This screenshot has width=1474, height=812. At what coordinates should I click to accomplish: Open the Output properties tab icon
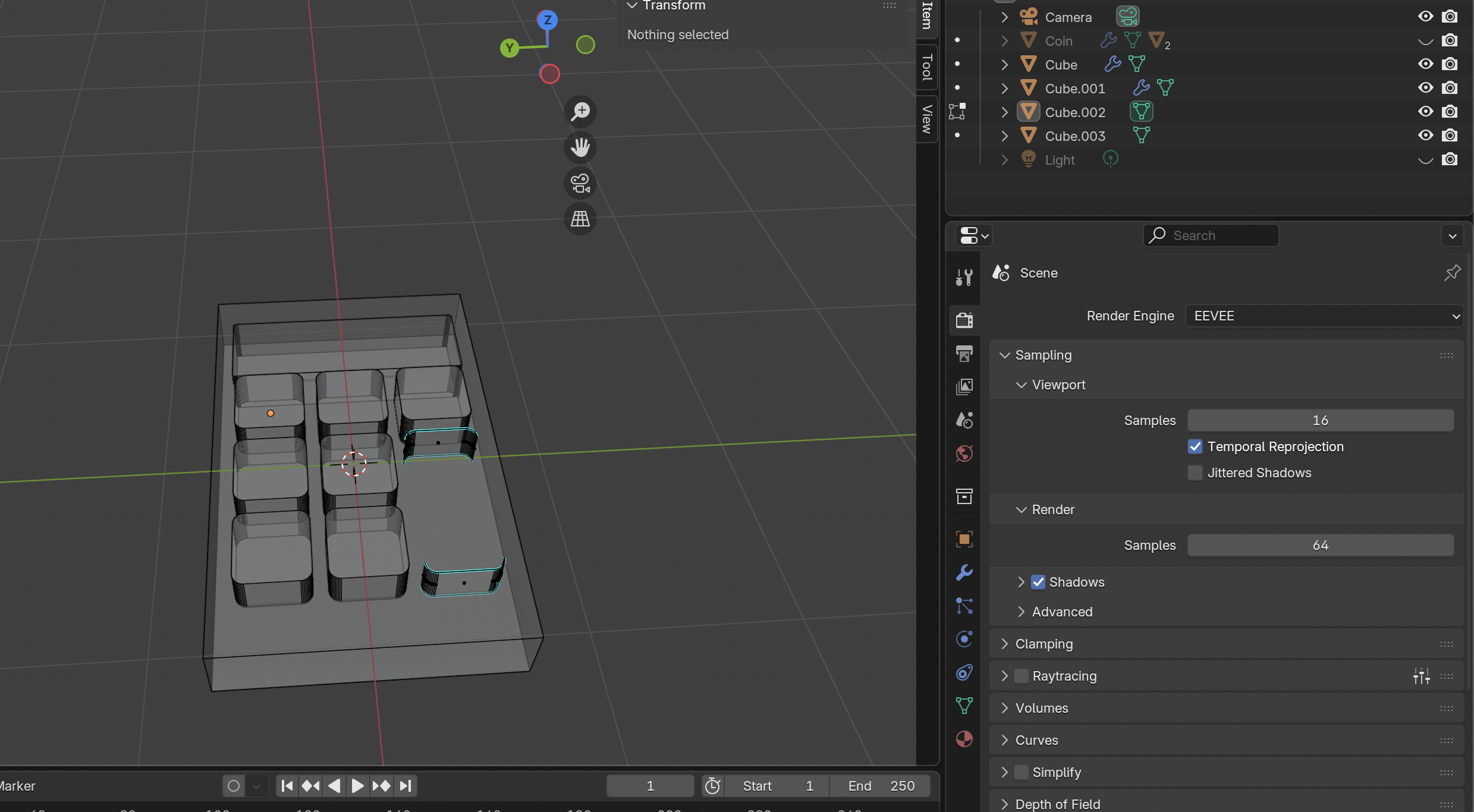964,354
